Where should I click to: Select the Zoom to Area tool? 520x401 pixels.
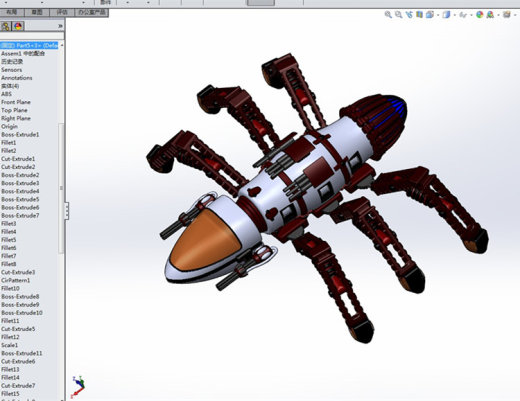pyautogui.click(x=398, y=14)
